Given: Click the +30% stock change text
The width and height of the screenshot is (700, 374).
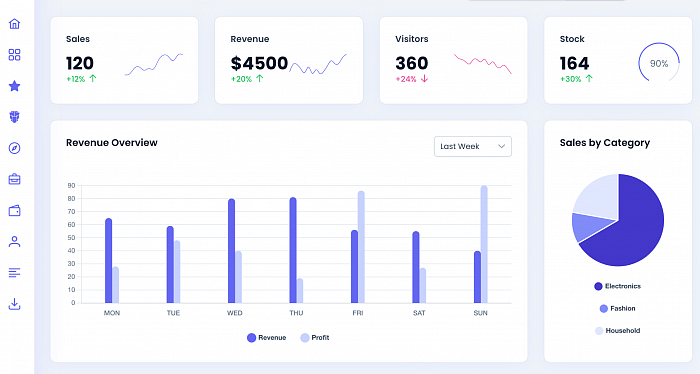Looking at the screenshot, I should 571,79.
